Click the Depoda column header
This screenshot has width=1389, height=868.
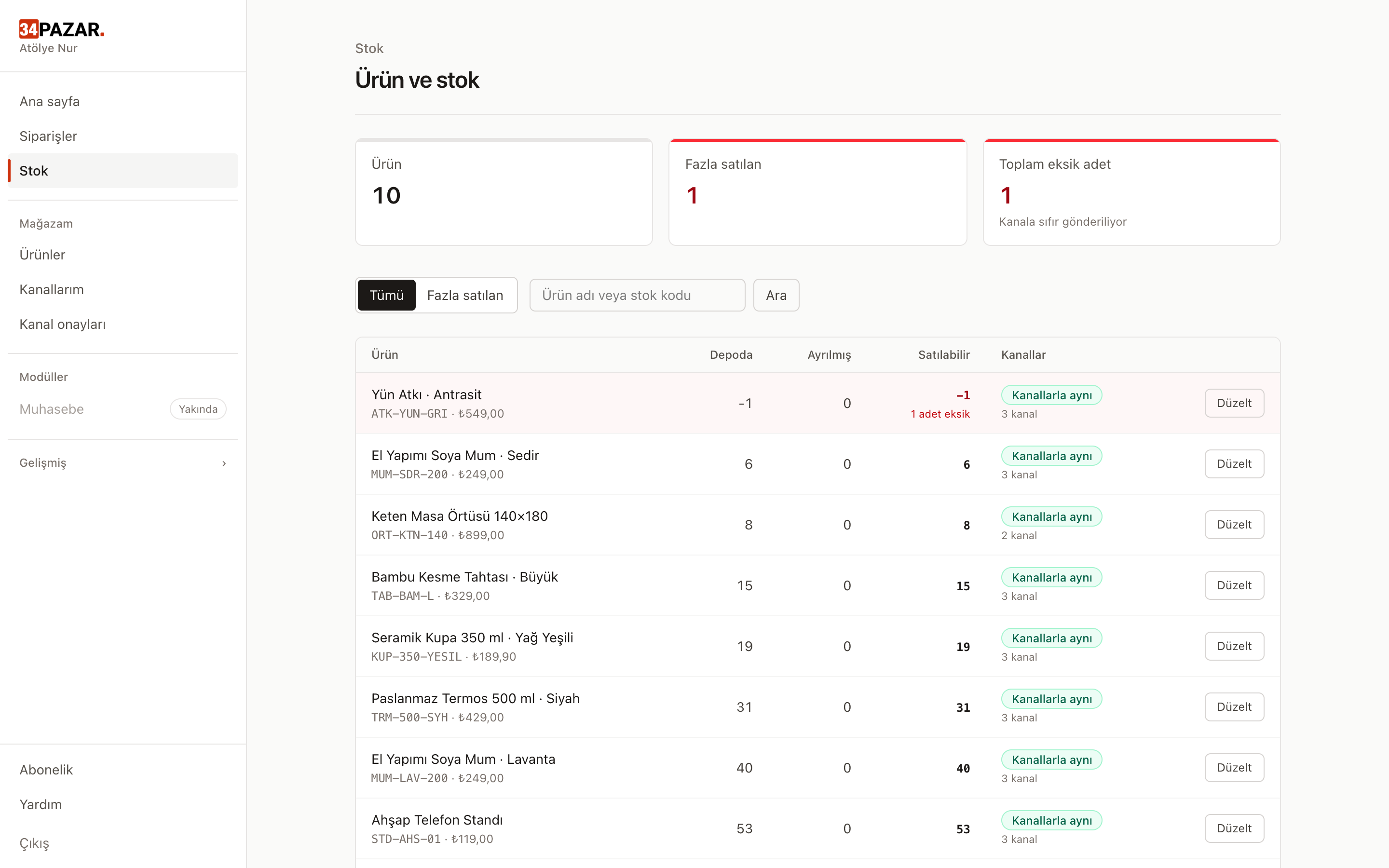731,355
